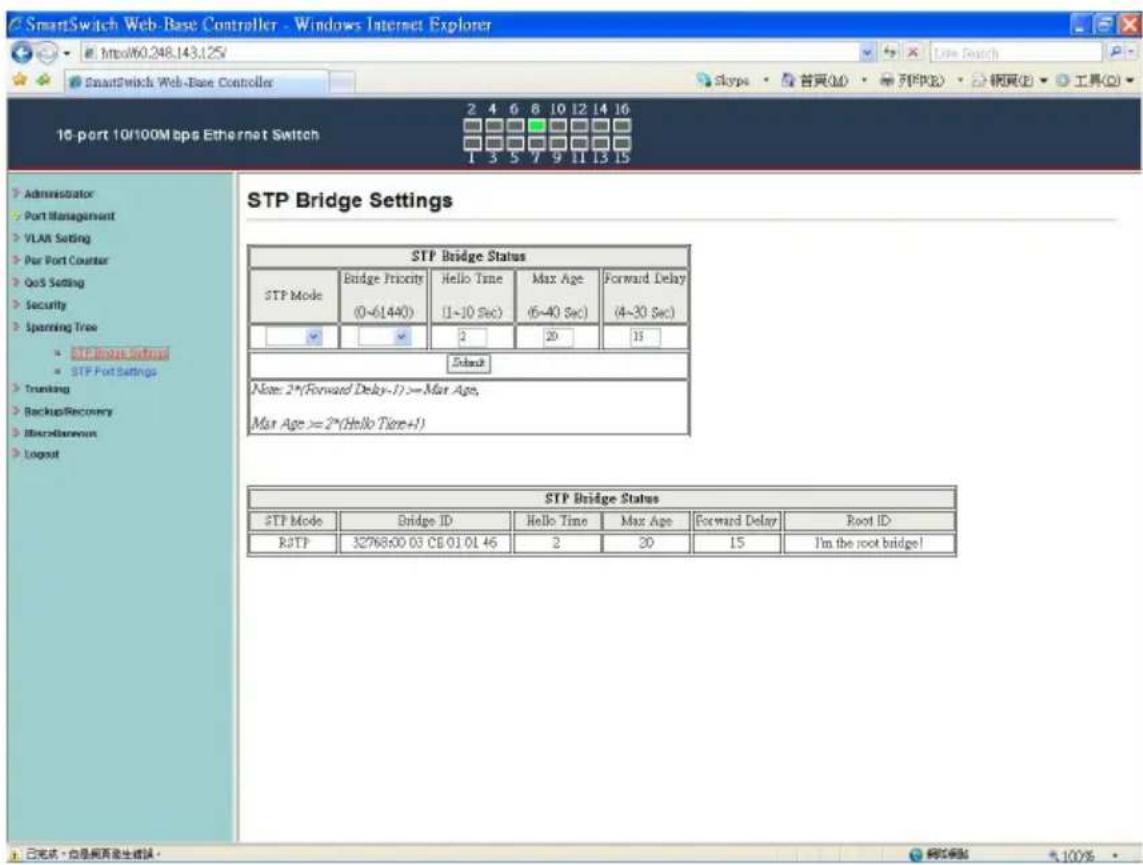Click Logout in the sidebar
Screen dimensions: 1143x865
pyautogui.click(x=42, y=454)
